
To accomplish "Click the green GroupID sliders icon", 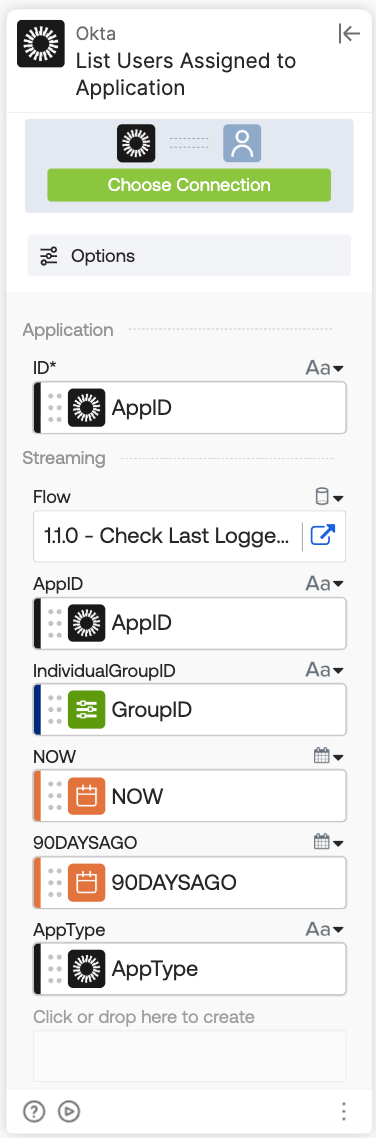I will click(x=86, y=710).
